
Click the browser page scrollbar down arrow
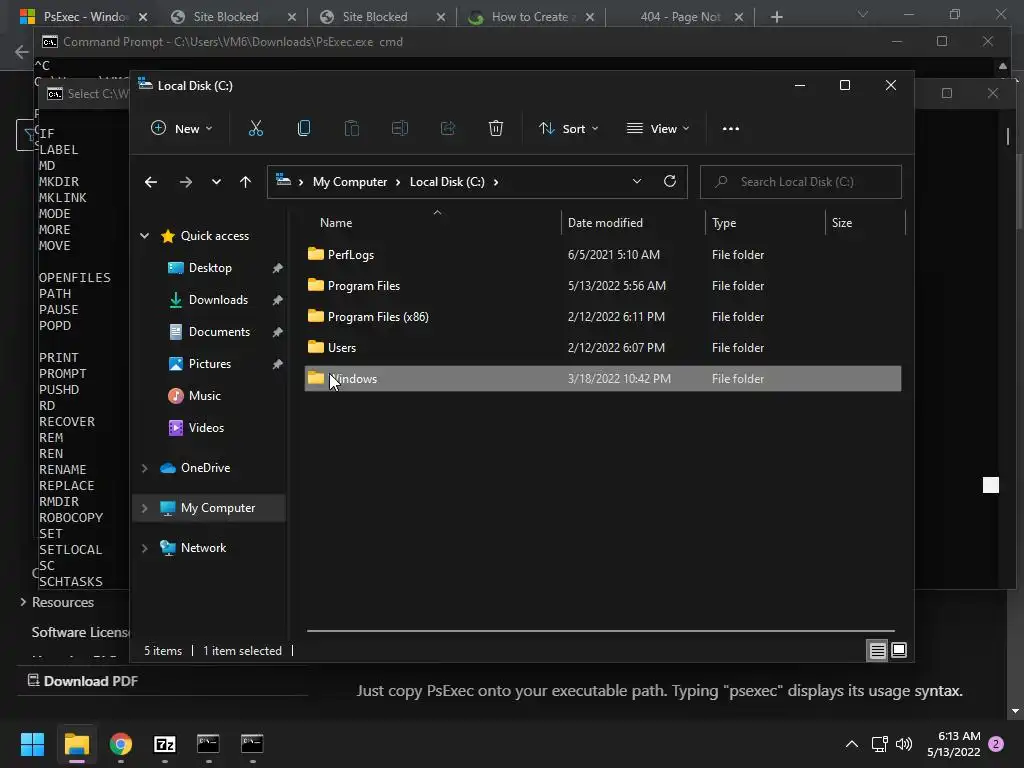[x=1015, y=711]
